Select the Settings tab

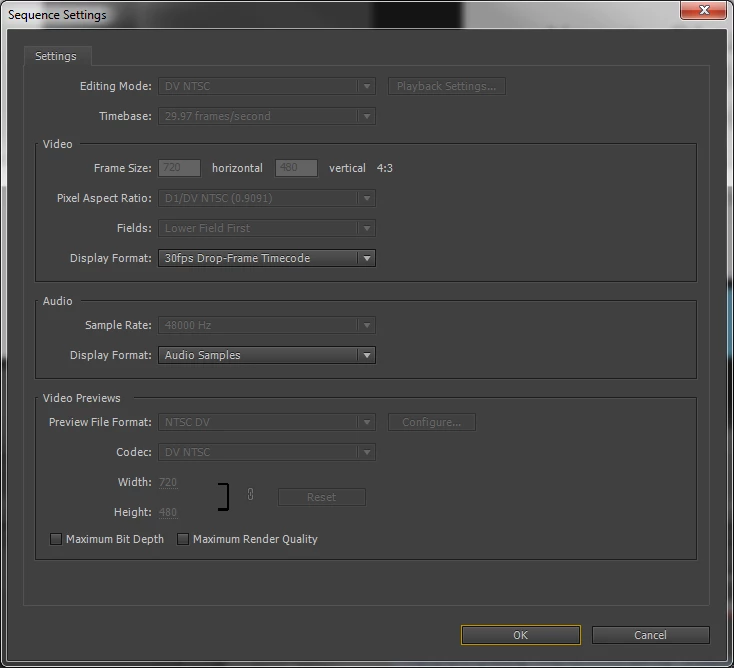(x=56, y=56)
